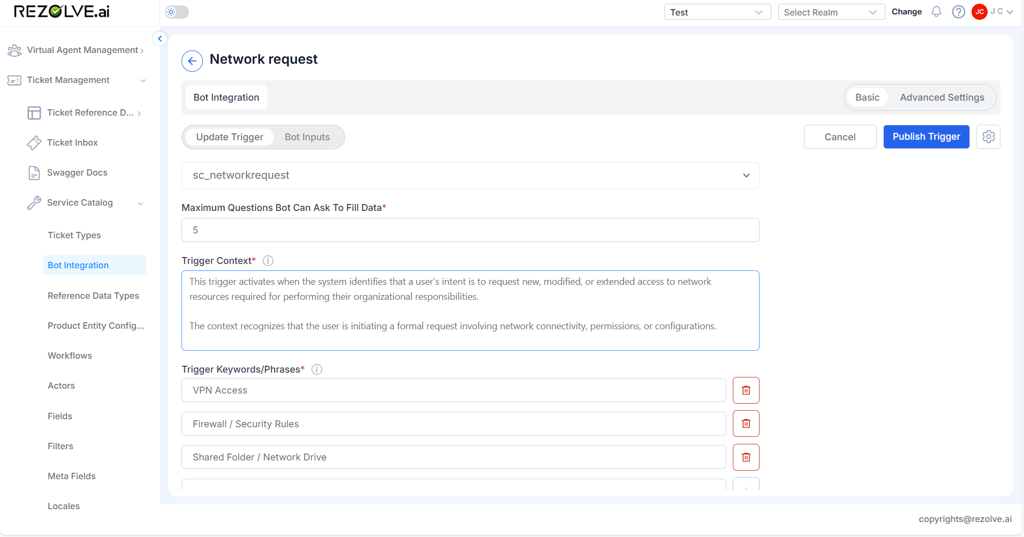The width and height of the screenshot is (1024, 537).
Task: Click the Ticket Inbox tag icon
Action: point(34,143)
